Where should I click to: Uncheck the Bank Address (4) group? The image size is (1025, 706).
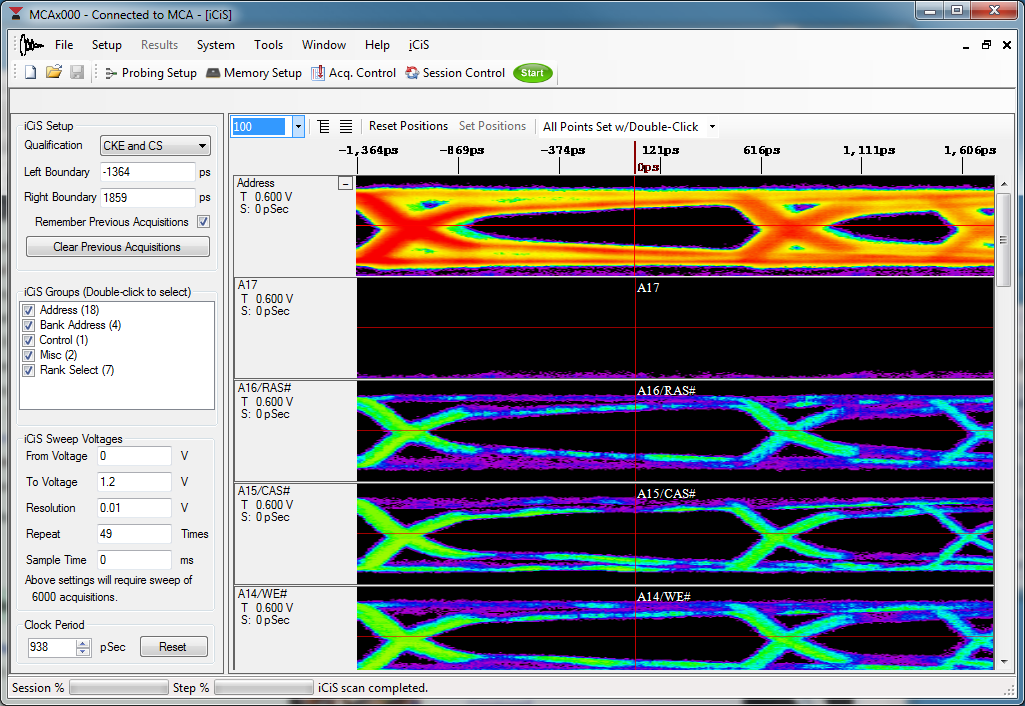29,325
